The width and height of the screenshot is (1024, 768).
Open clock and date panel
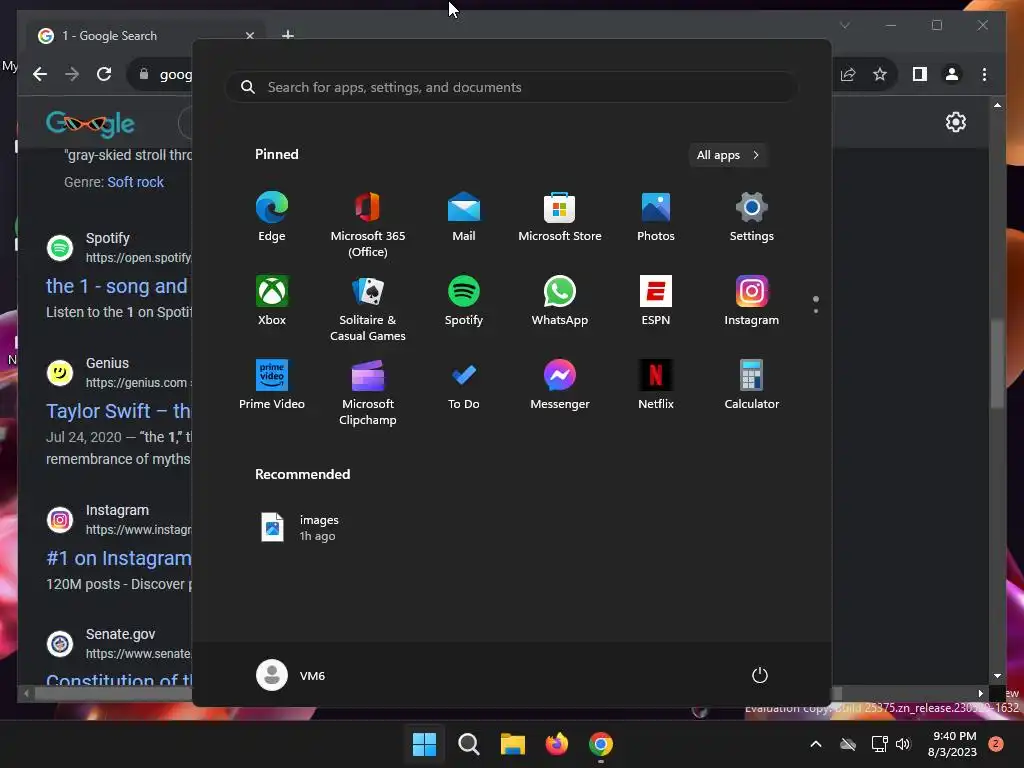click(952, 744)
